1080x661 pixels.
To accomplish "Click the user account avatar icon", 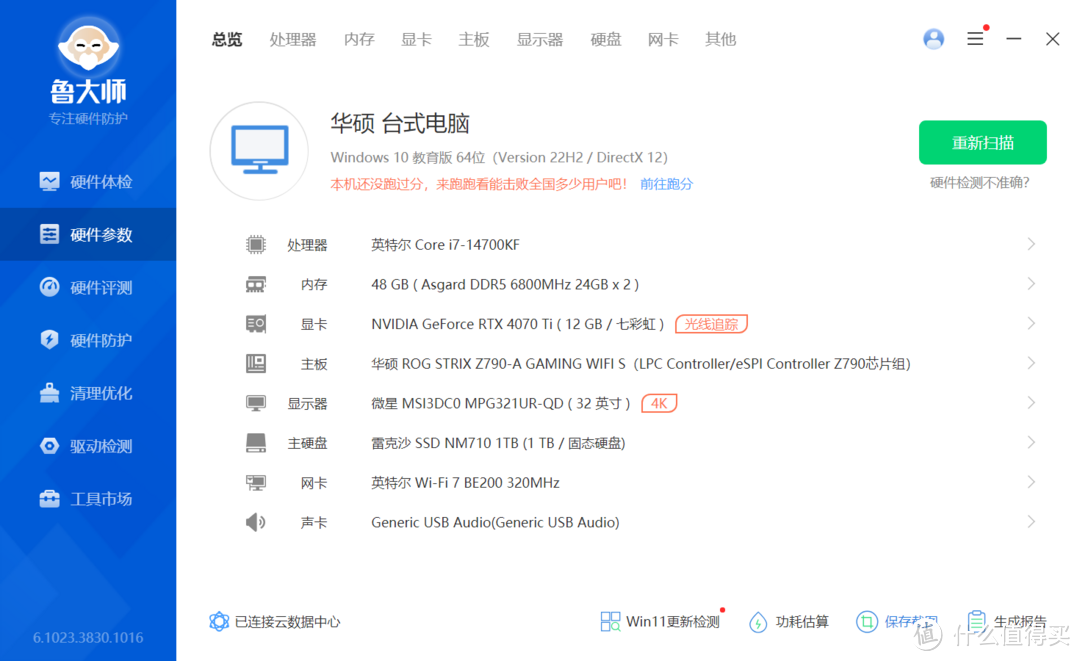I will [933, 39].
